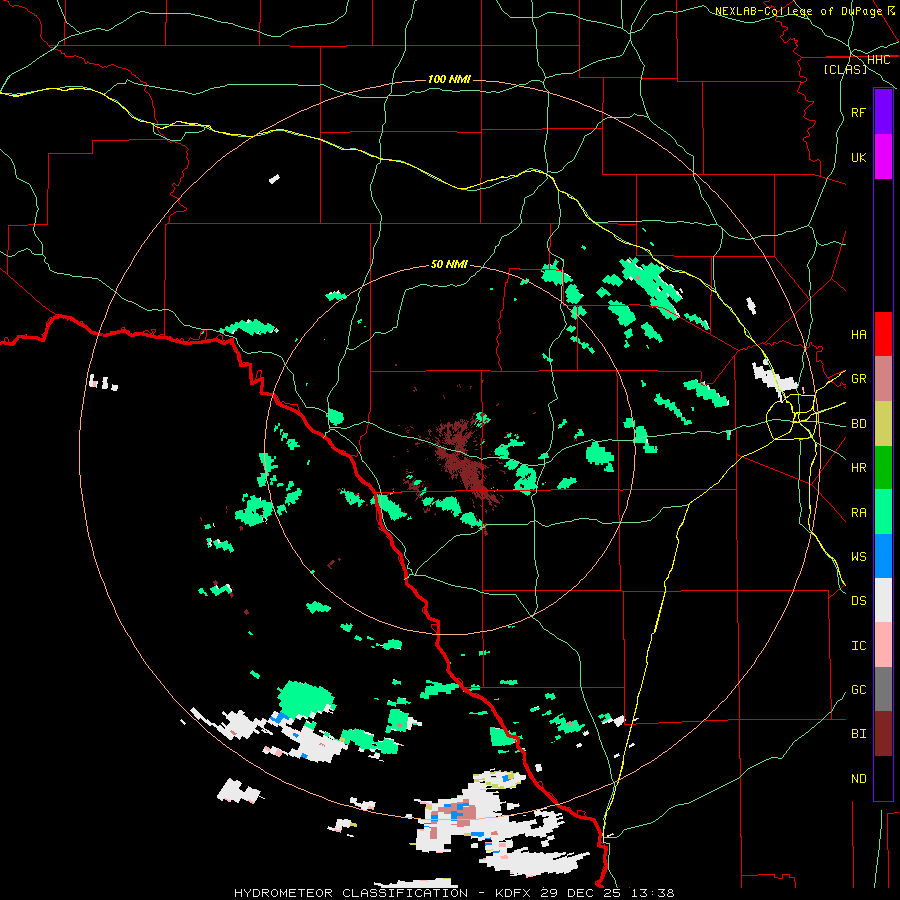Click the DS white legend swatch
This screenshot has width=900, height=900.
(883, 600)
